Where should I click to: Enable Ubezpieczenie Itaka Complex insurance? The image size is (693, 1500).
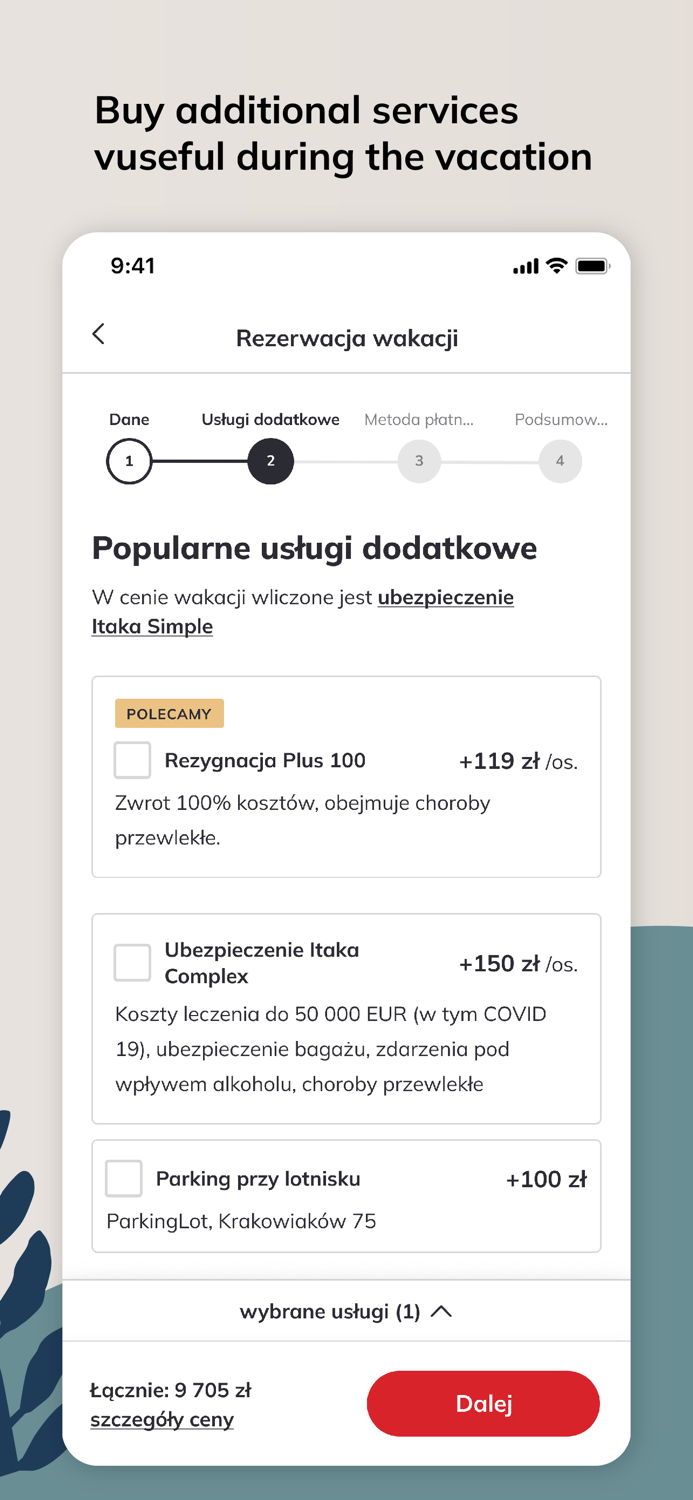click(x=131, y=962)
